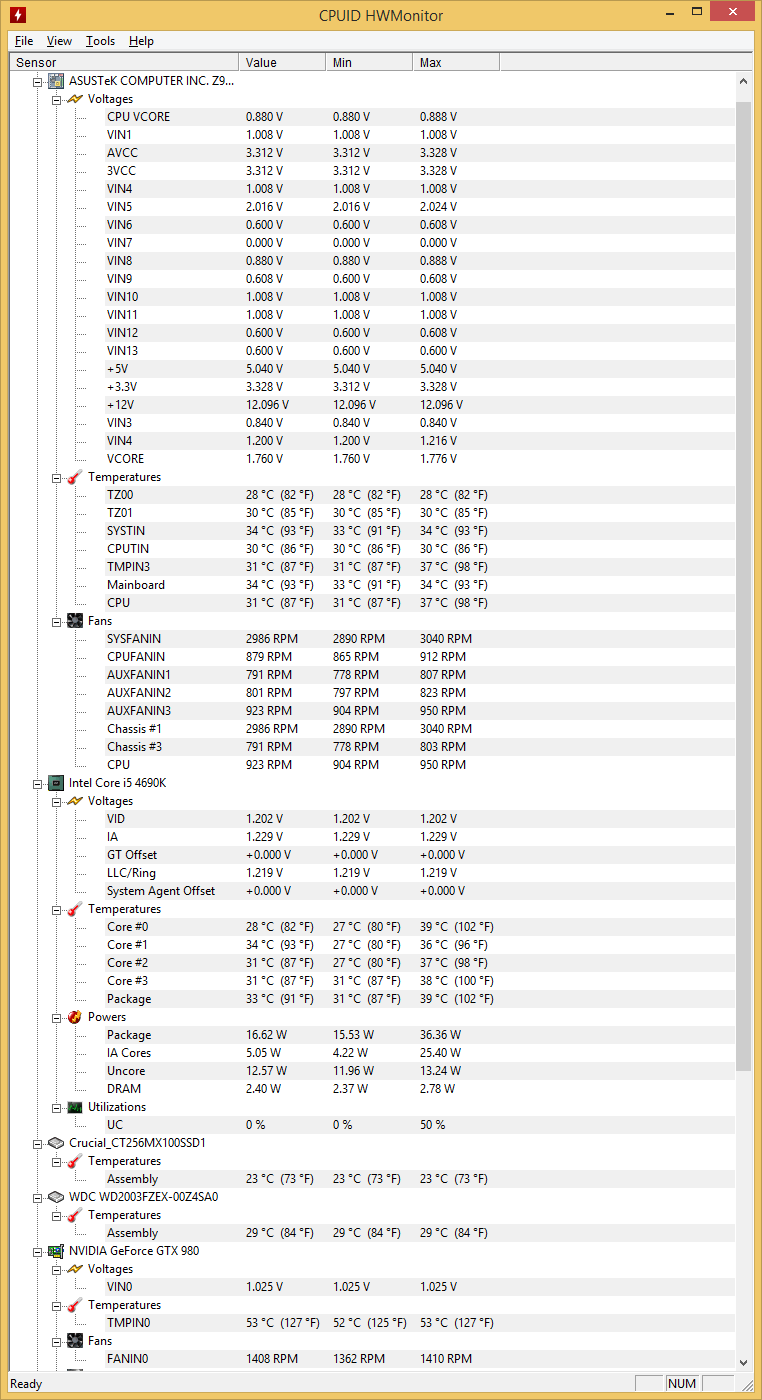Click the Value column header
The height and width of the screenshot is (1400, 762).
pos(282,62)
